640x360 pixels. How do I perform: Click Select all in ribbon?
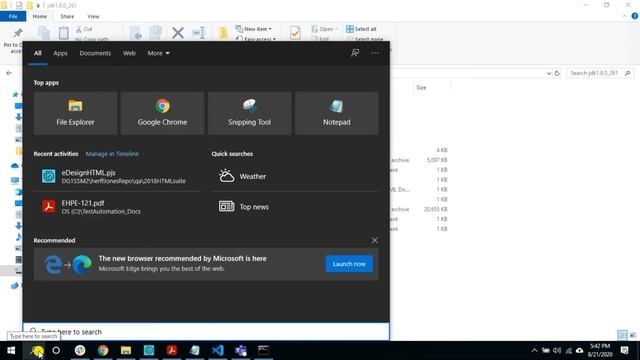361,29
